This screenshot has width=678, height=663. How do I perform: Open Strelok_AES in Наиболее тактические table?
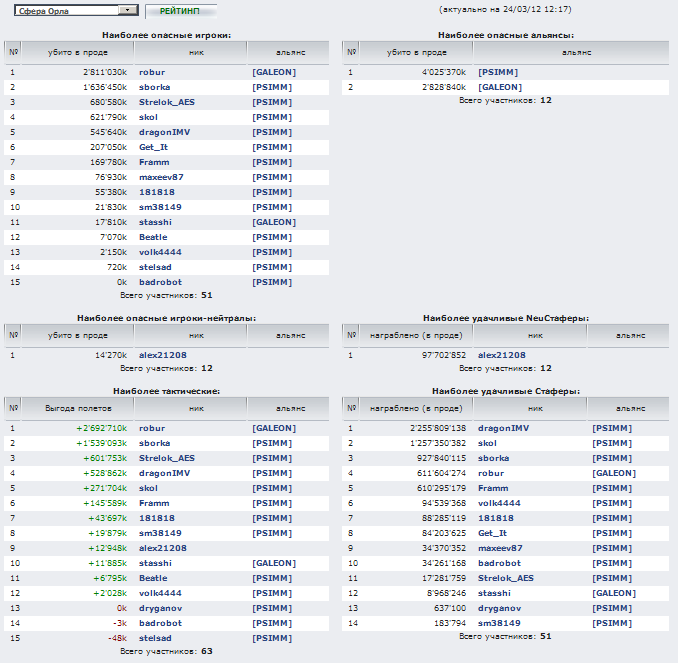168,458
